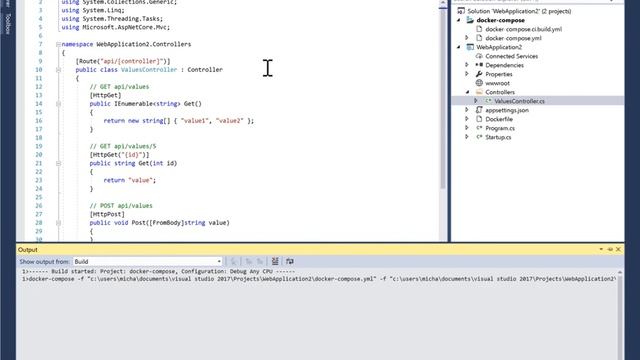
Task: Collapse the IEnumerable Get() method outline
Action: (58, 104)
